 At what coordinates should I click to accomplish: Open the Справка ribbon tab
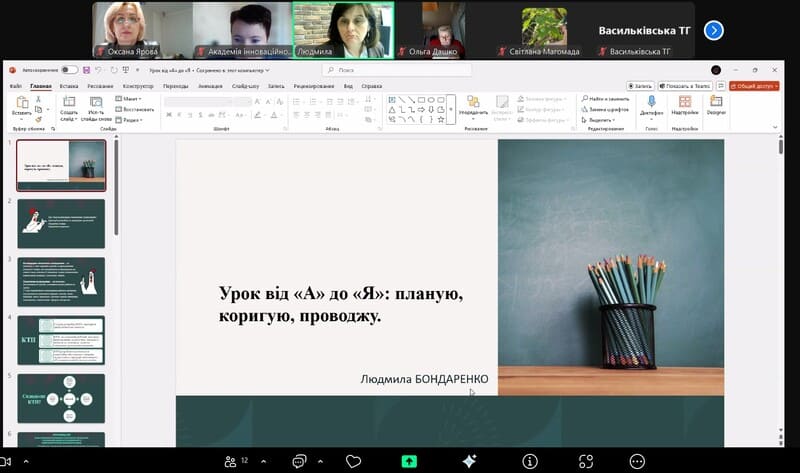point(371,86)
